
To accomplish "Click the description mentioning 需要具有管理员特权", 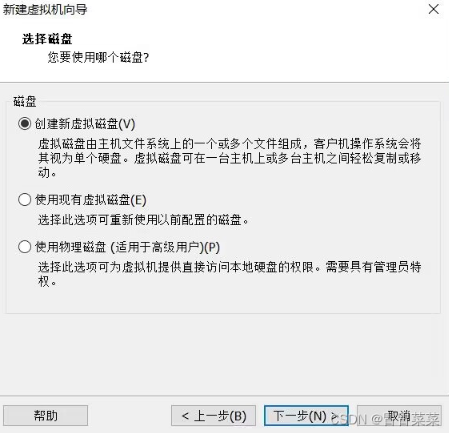I will pyautogui.click(x=229, y=274).
